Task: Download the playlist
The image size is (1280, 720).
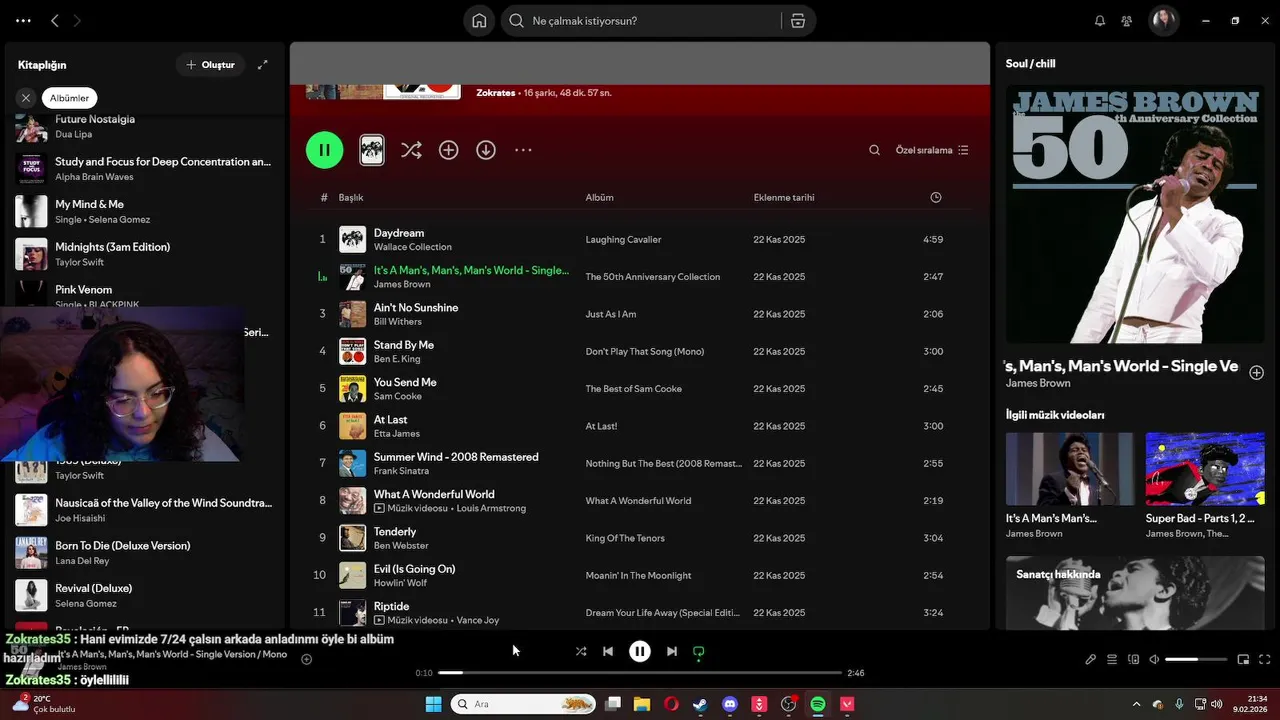Action: (x=486, y=150)
